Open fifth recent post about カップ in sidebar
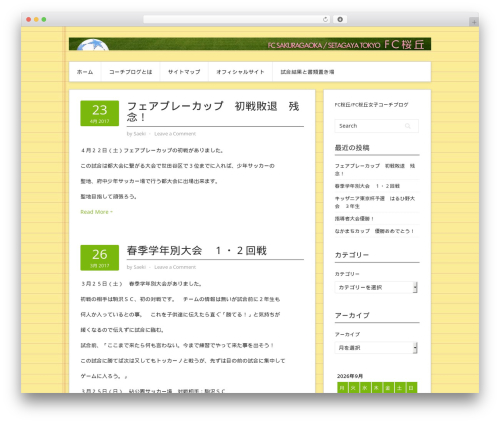 tap(374, 231)
